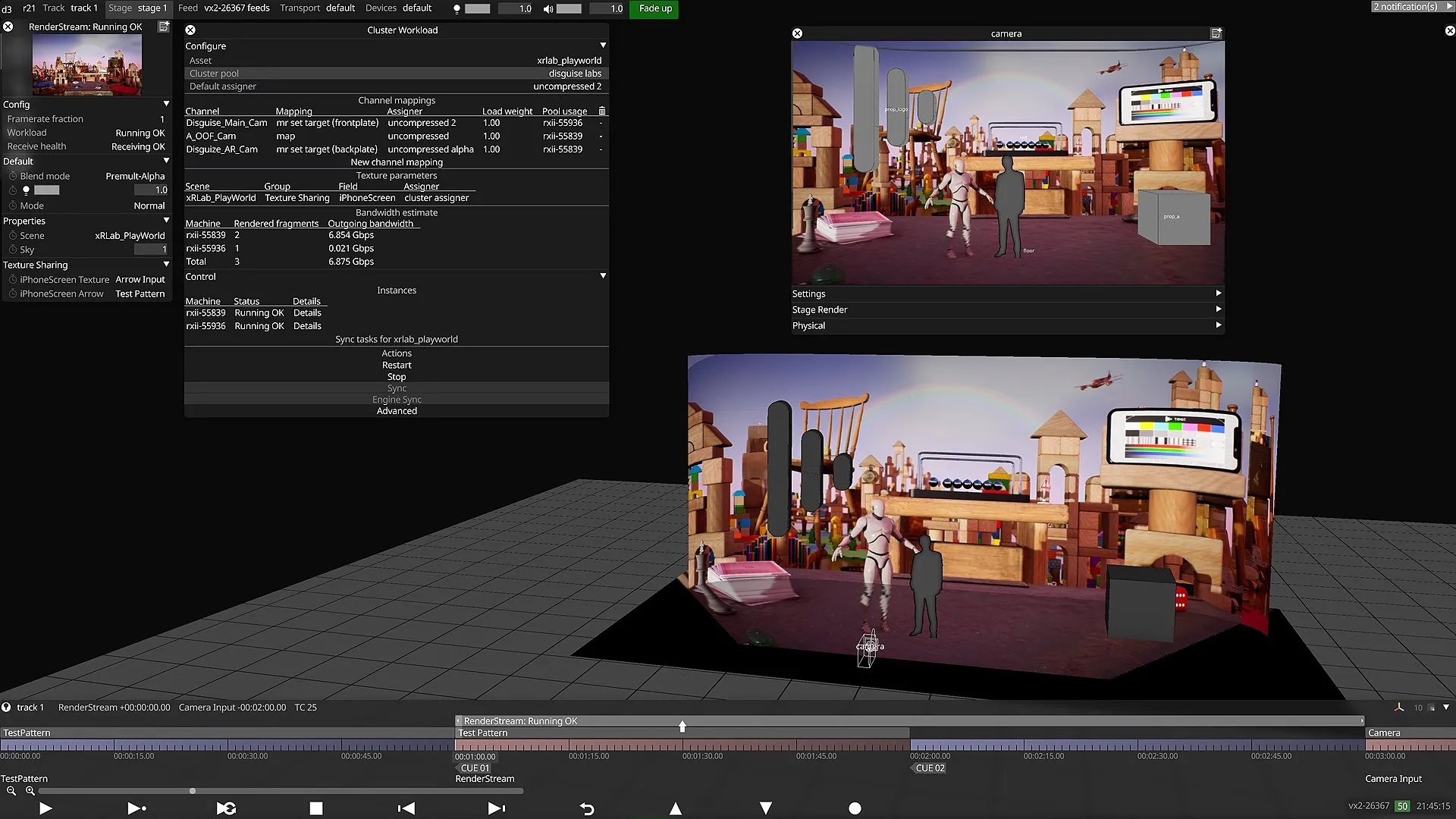Select the Stage stage 1 menu item
The width and height of the screenshot is (1456, 819).
coord(139,8)
